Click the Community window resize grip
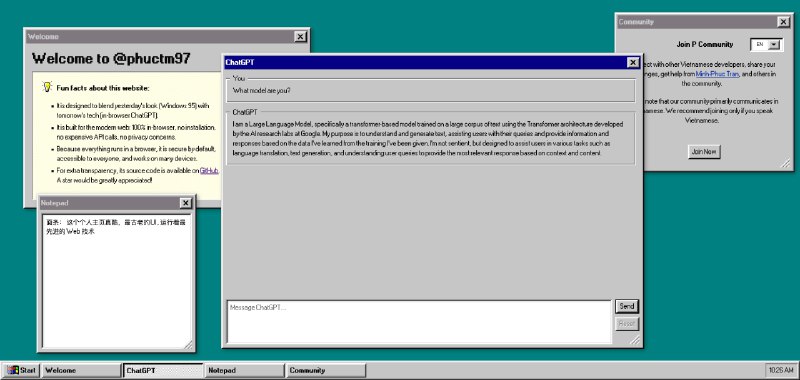 tap(786, 163)
